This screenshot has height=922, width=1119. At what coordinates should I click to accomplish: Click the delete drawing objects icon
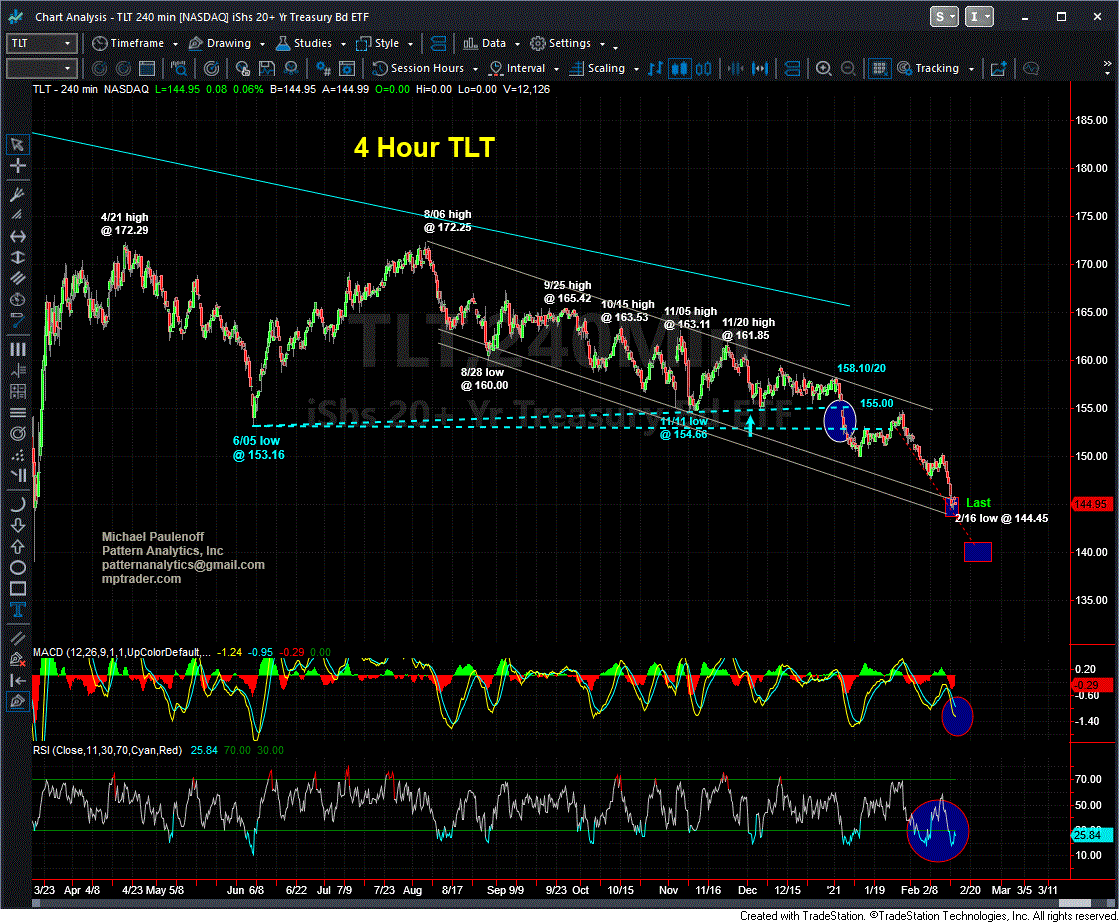click(17, 659)
